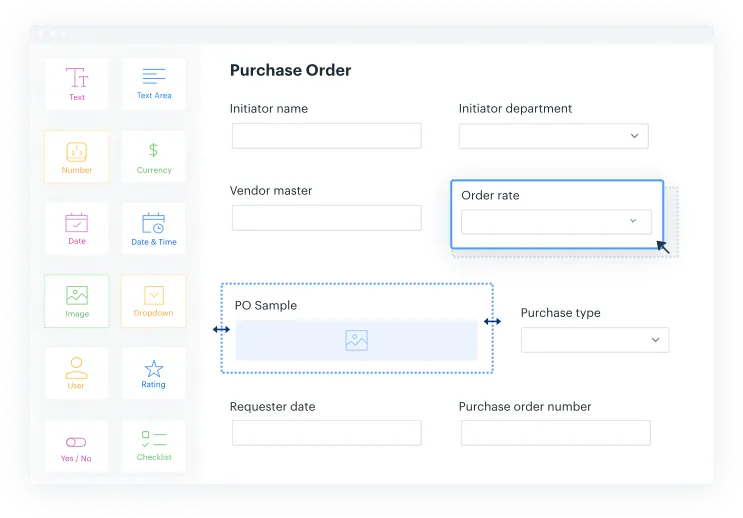This screenshot has width=743, height=518.
Task: Focus the Vendor master input field
Action: [x=326, y=218]
